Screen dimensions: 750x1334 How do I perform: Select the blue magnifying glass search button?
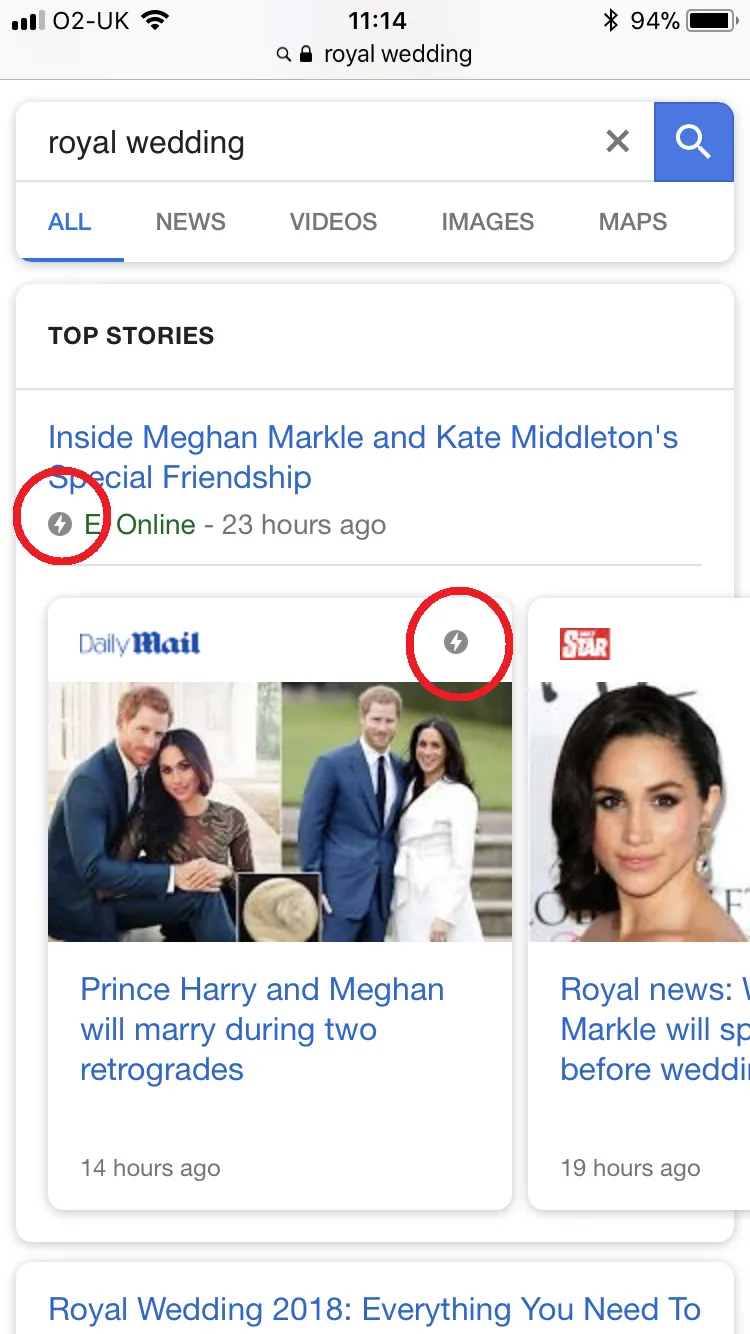click(693, 141)
